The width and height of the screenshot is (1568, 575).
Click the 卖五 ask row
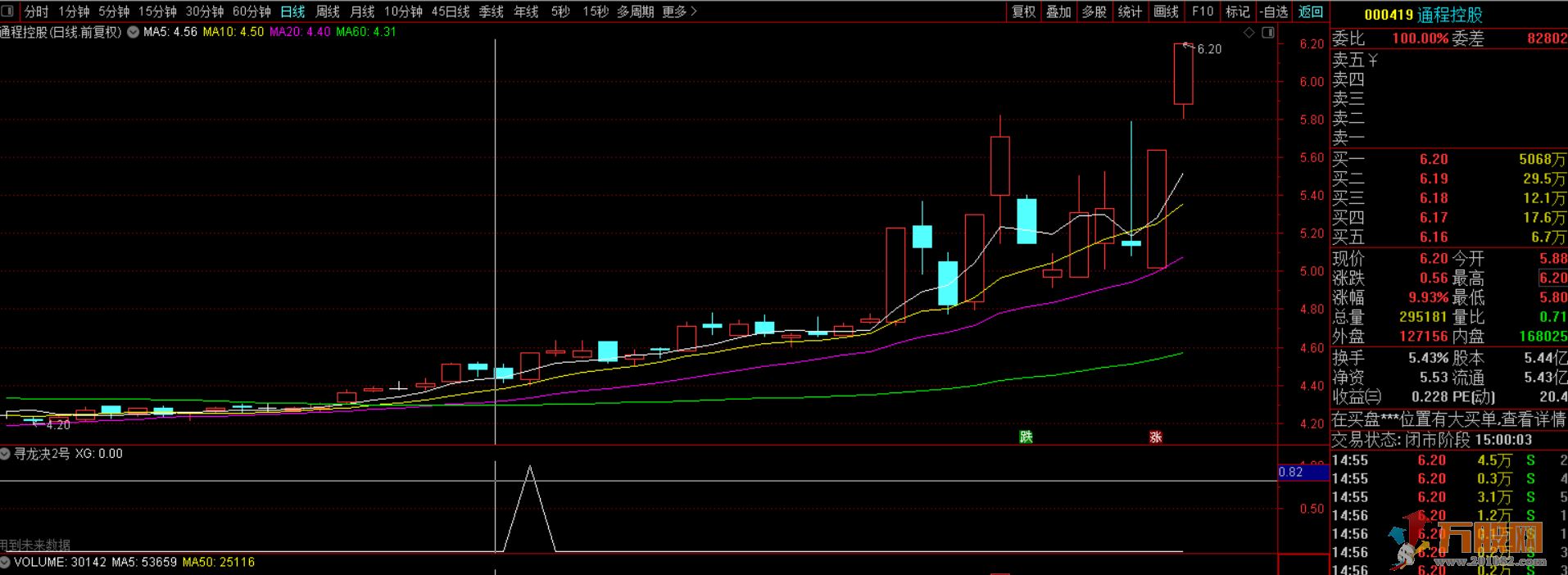pos(1449,60)
